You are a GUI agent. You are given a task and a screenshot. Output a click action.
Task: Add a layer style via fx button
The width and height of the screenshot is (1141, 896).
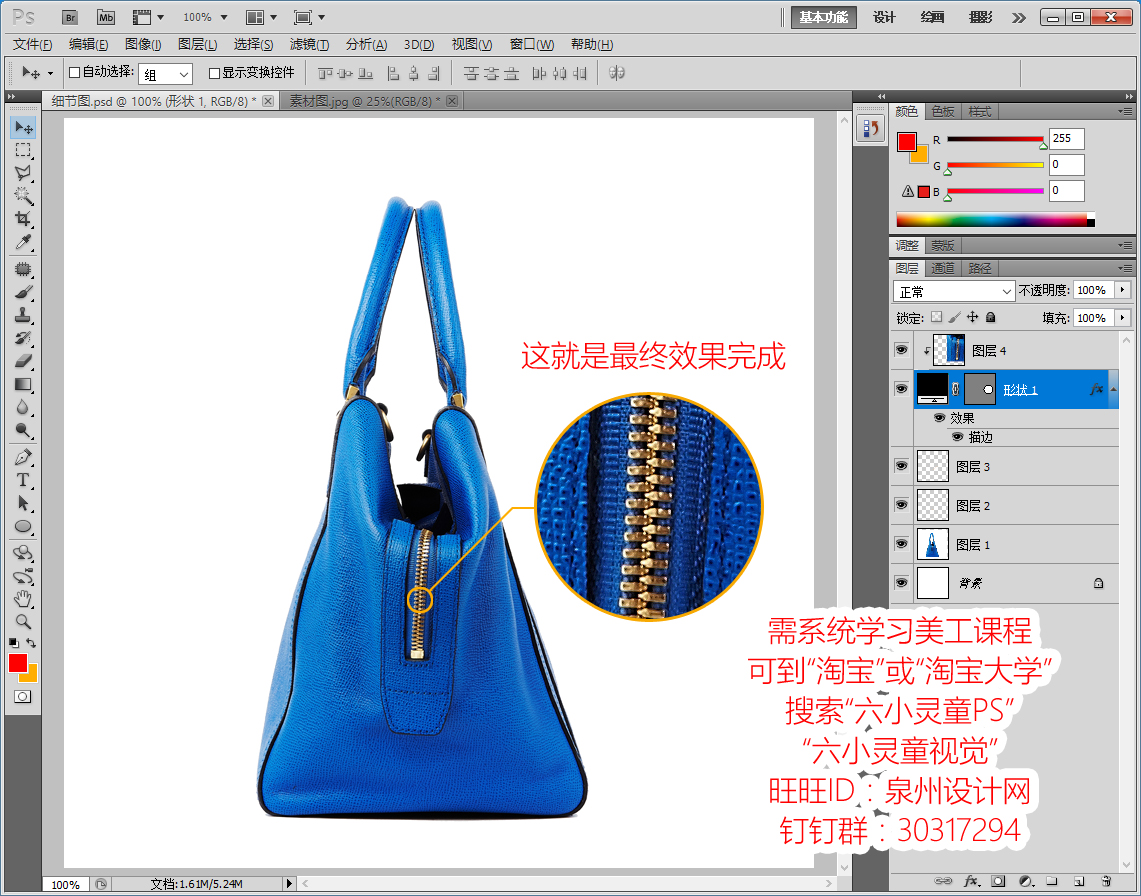click(x=971, y=881)
